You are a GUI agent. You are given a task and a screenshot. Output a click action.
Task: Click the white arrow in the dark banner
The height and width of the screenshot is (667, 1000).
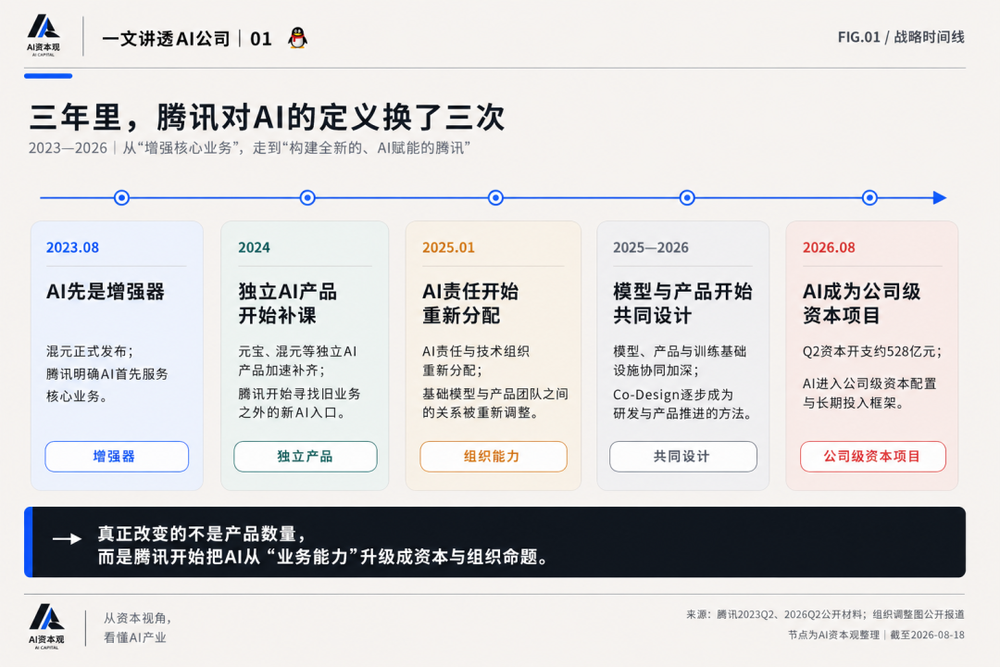[x=67, y=539]
